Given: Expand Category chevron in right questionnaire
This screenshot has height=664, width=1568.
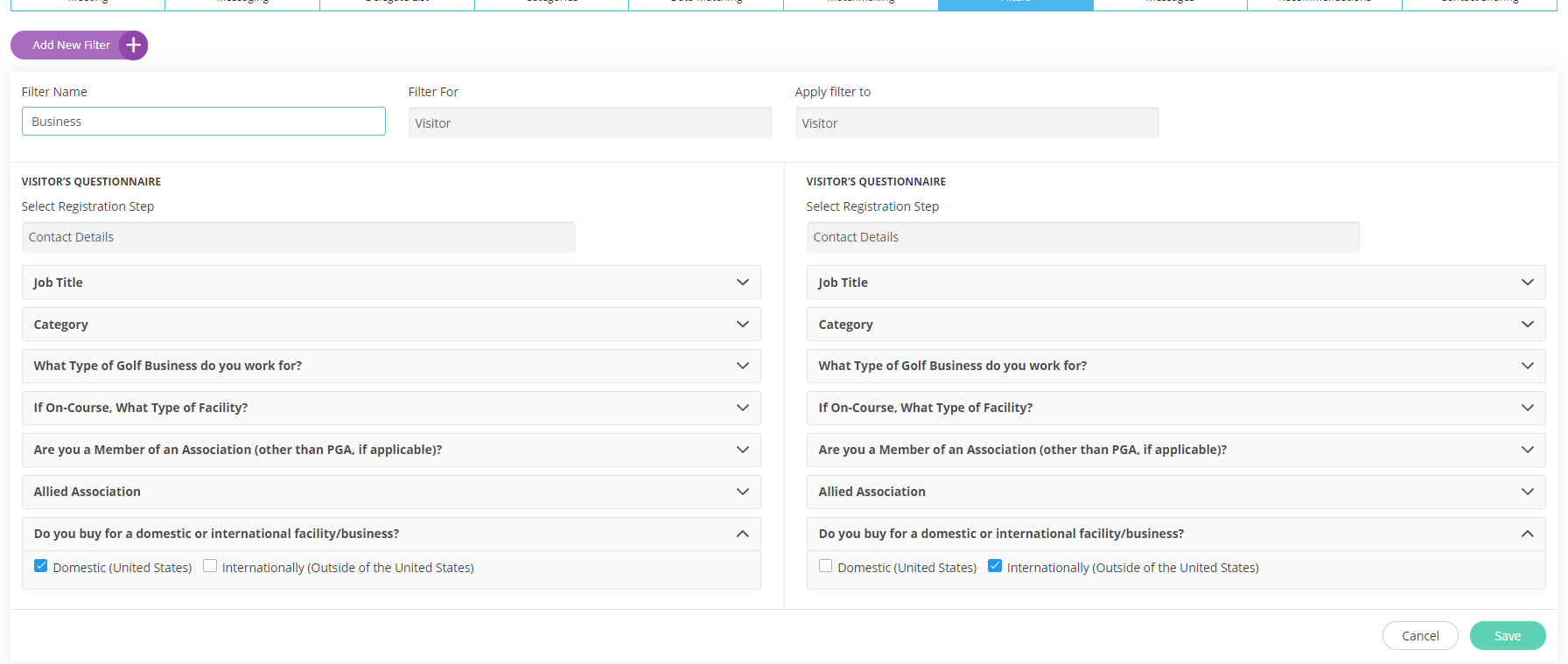Looking at the screenshot, I should point(1527,325).
